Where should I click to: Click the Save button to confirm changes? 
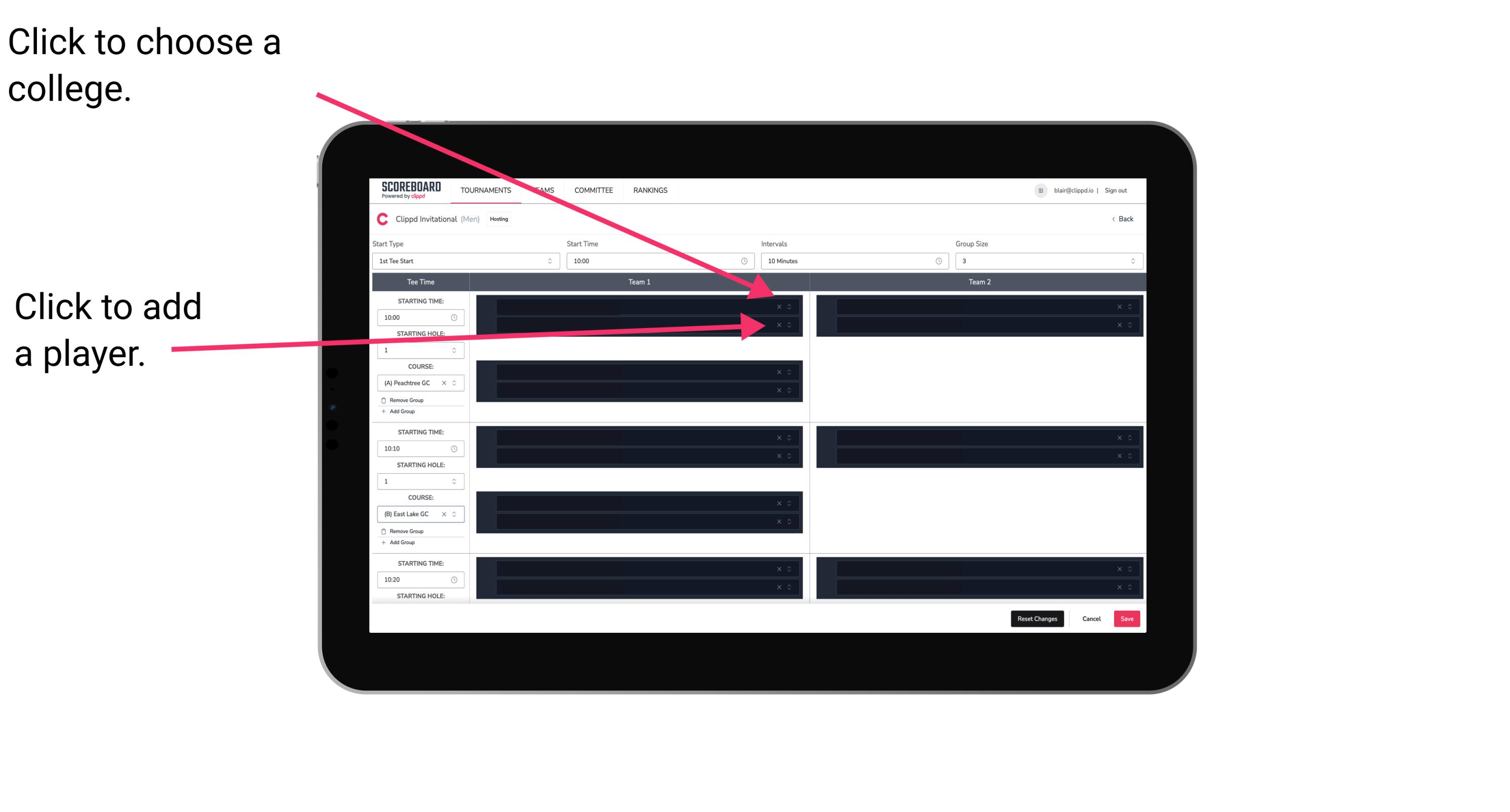1127,618
